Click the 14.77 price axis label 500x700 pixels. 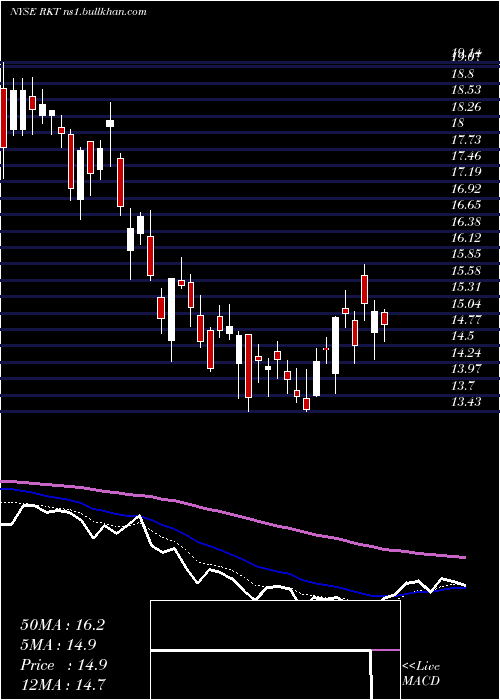tap(466, 320)
